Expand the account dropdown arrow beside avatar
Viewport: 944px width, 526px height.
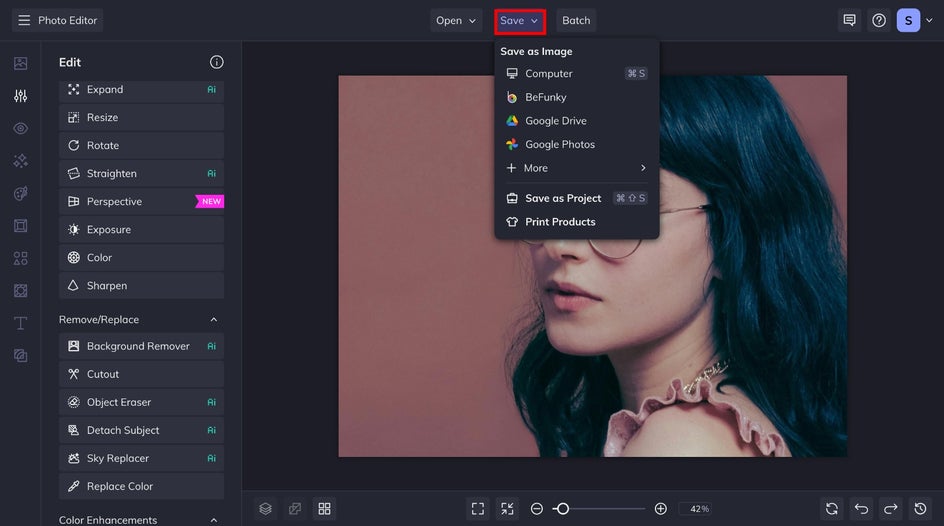click(x=929, y=20)
